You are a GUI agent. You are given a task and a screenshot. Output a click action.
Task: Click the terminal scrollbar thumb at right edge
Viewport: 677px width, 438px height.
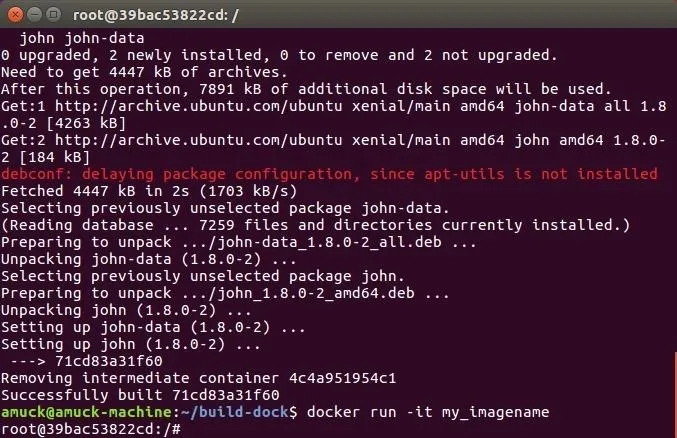675,394
